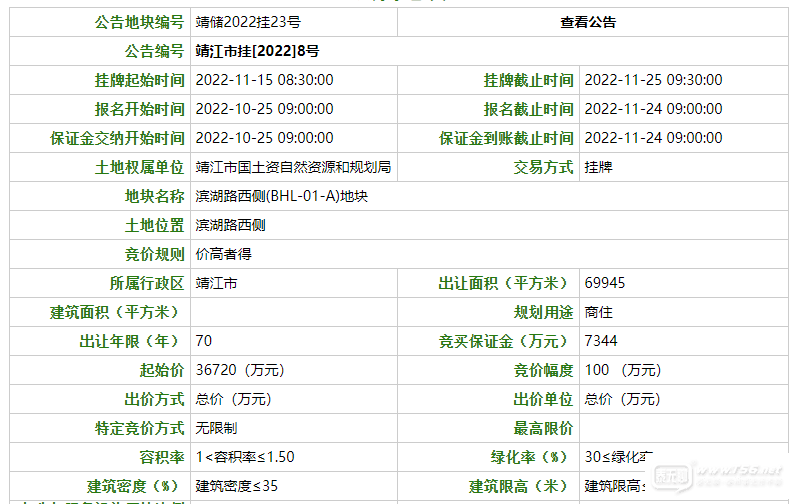Select planned use value 商住

point(599,312)
